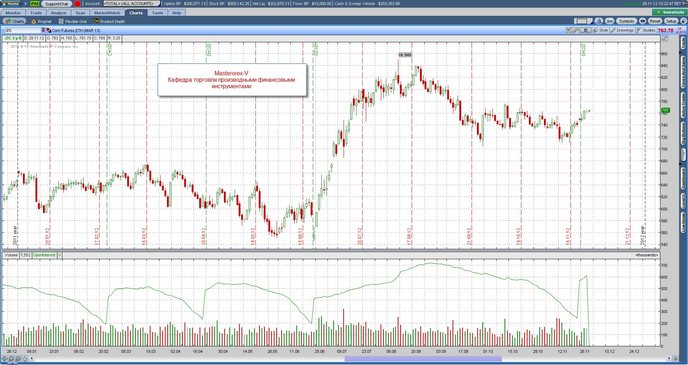Click the share chart icon

click(609, 21)
